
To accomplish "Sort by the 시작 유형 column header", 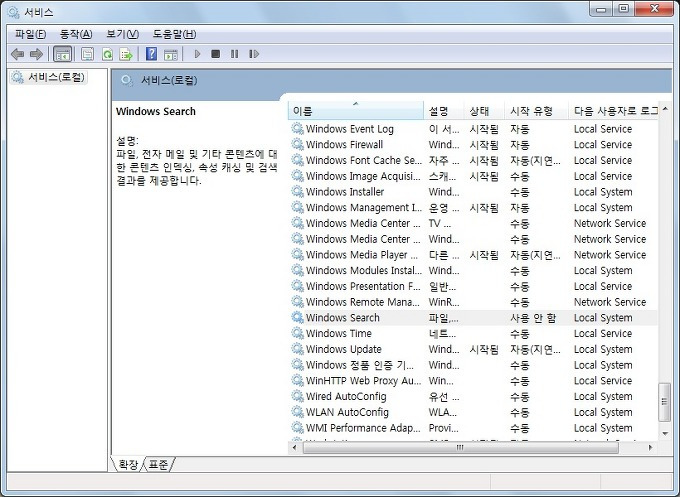I will pyautogui.click(x=536, y=111).
